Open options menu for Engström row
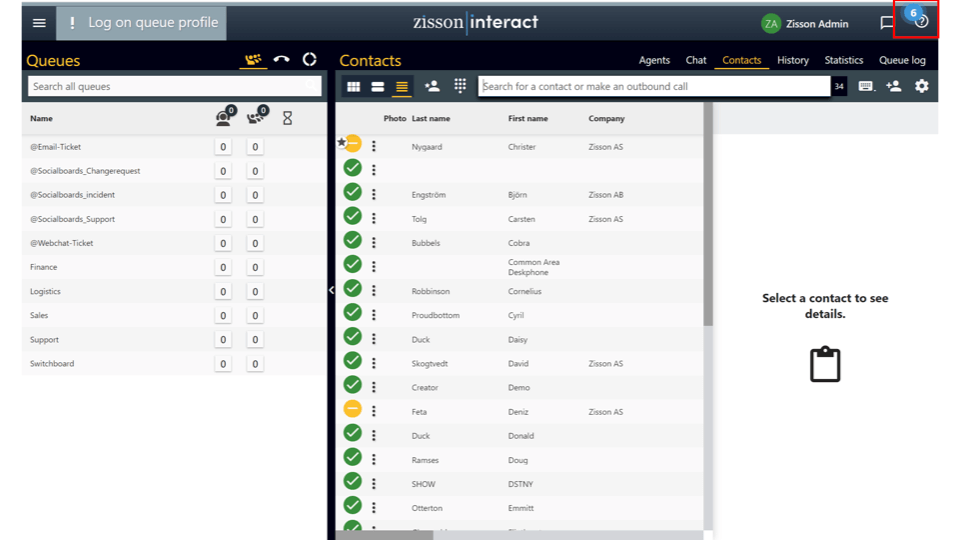Screen dimensions: 960x540 tap(374, 195)
